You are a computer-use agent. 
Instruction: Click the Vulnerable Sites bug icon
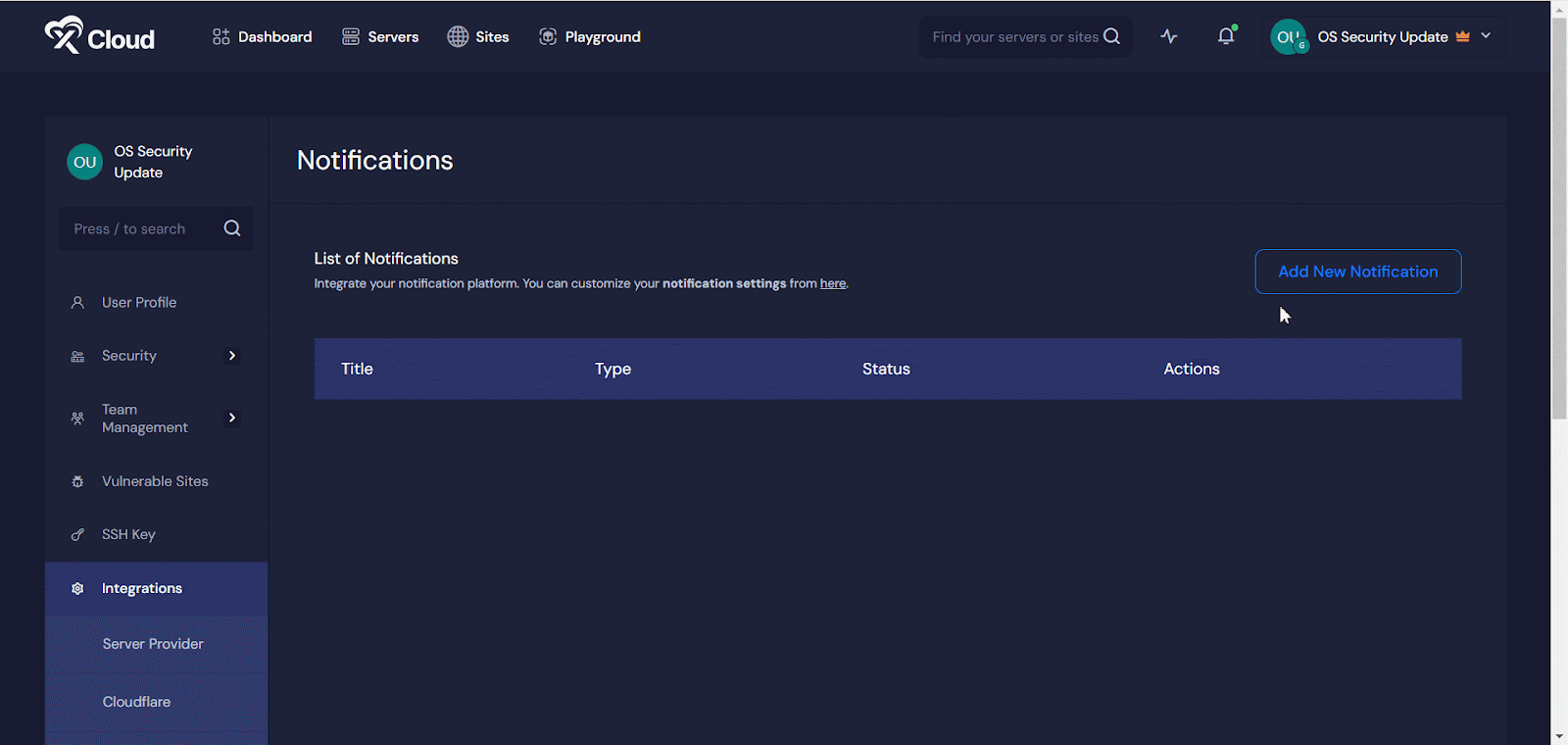pos(77,481)
